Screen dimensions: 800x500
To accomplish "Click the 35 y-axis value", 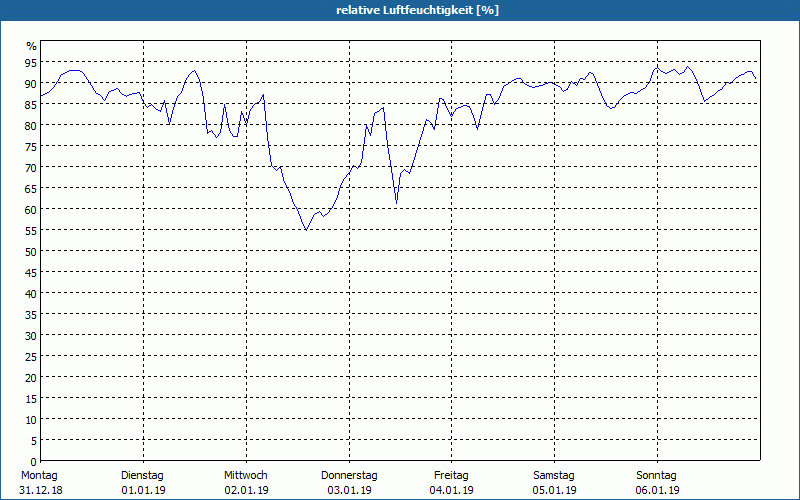I will tap(31, 315).
